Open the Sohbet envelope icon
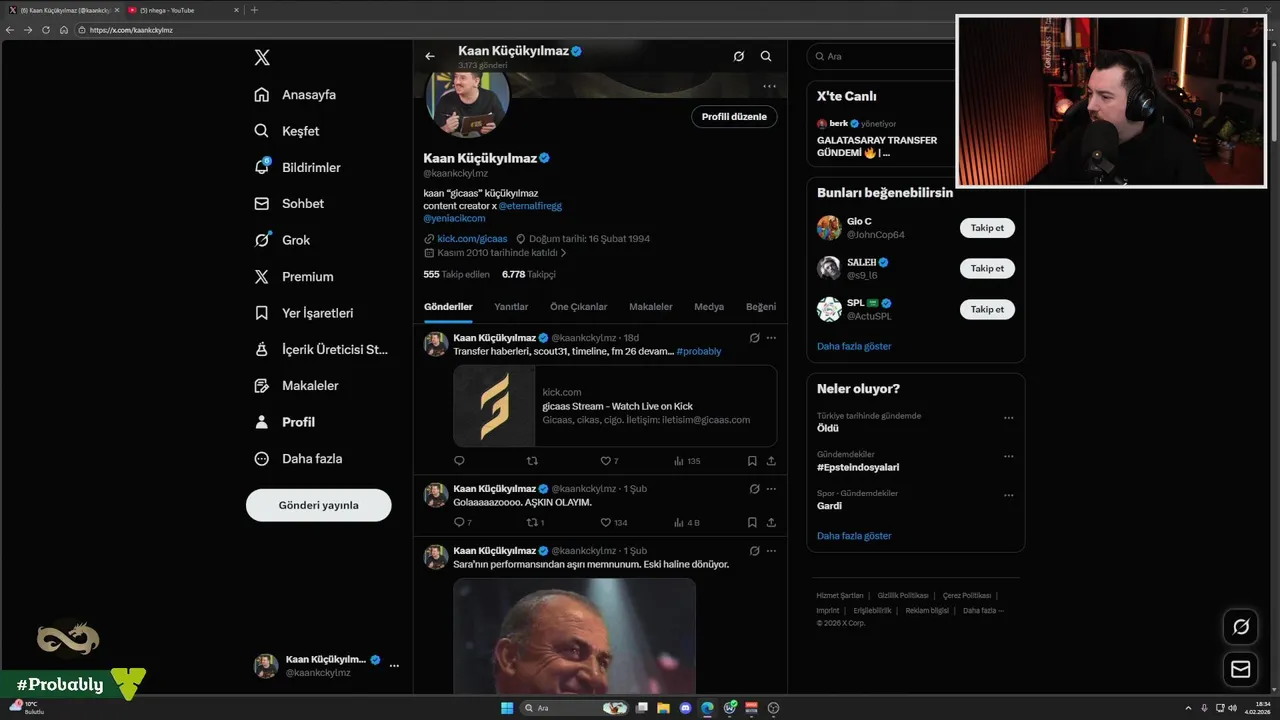The image size is (1280, 720). 262,203
